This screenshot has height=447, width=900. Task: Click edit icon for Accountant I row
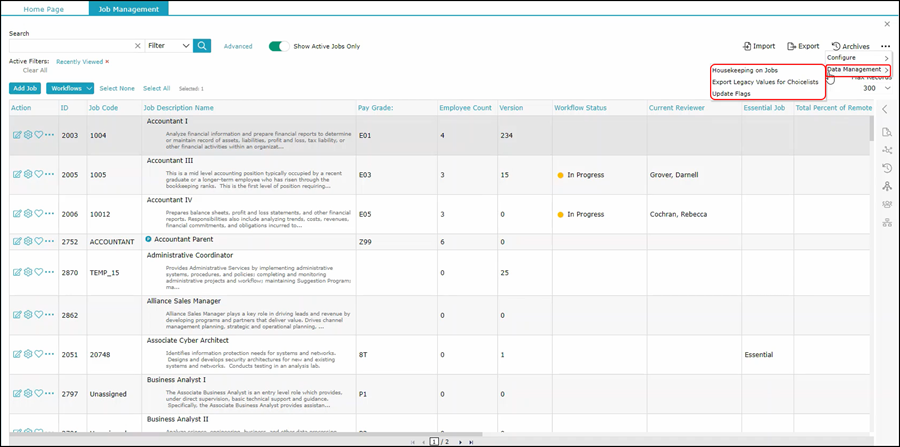pyautogui.click(x=17, y=134)
